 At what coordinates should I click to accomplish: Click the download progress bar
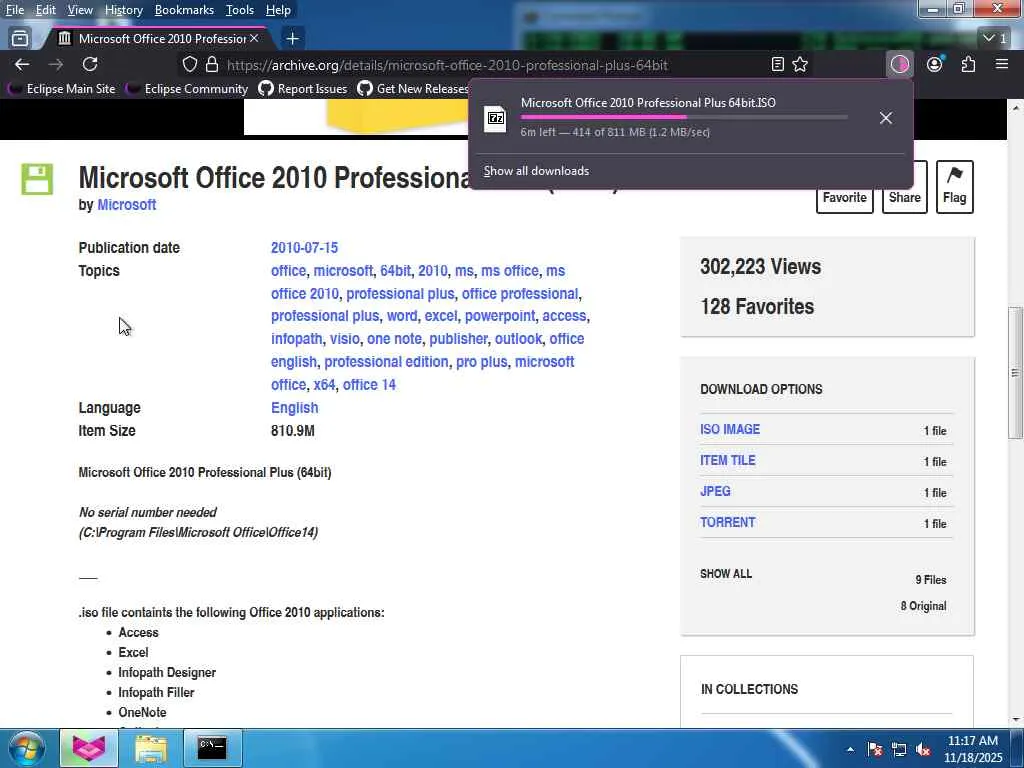pyautogui.click(x=684, y=117)
